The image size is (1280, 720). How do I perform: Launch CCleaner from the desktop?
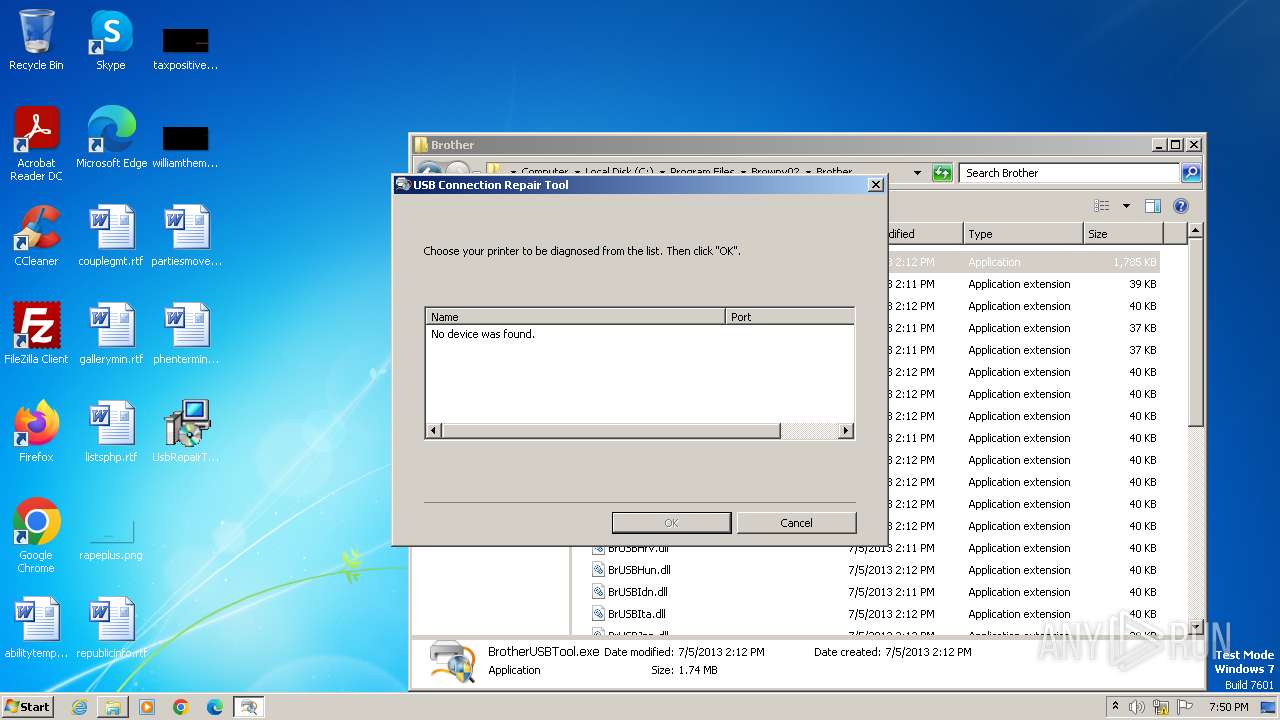[36, 236]
